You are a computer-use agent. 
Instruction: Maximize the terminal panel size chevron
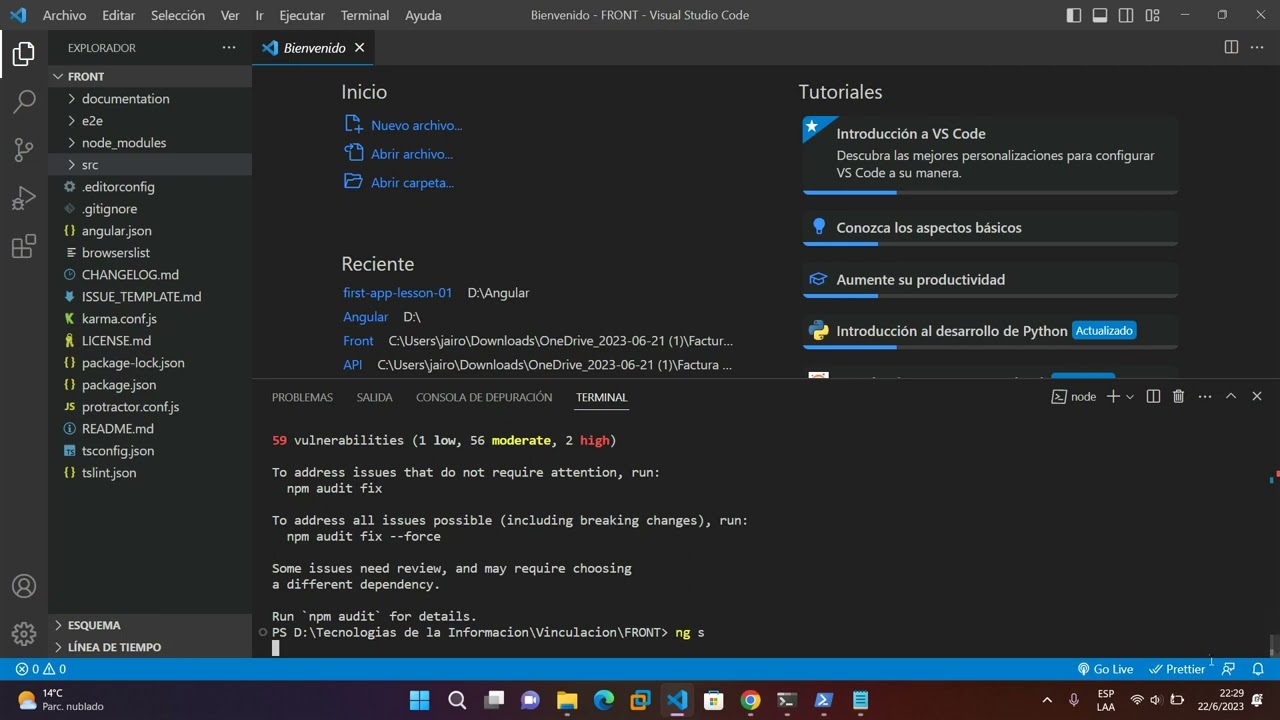pos(1231,397)
